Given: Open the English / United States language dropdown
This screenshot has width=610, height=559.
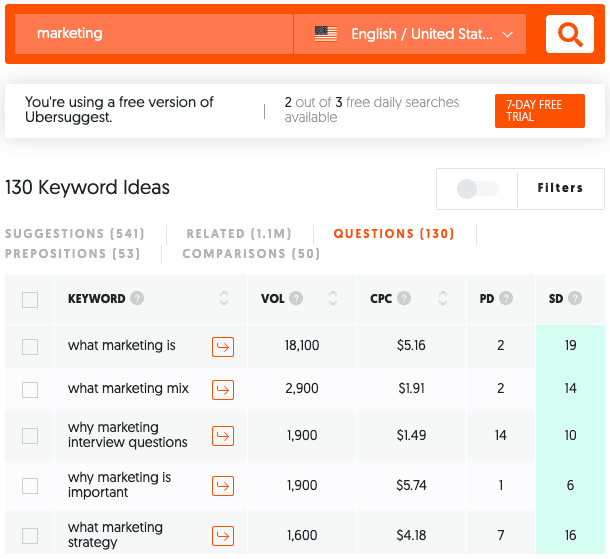Looking at the screenshot, I should tap(410, 34).
